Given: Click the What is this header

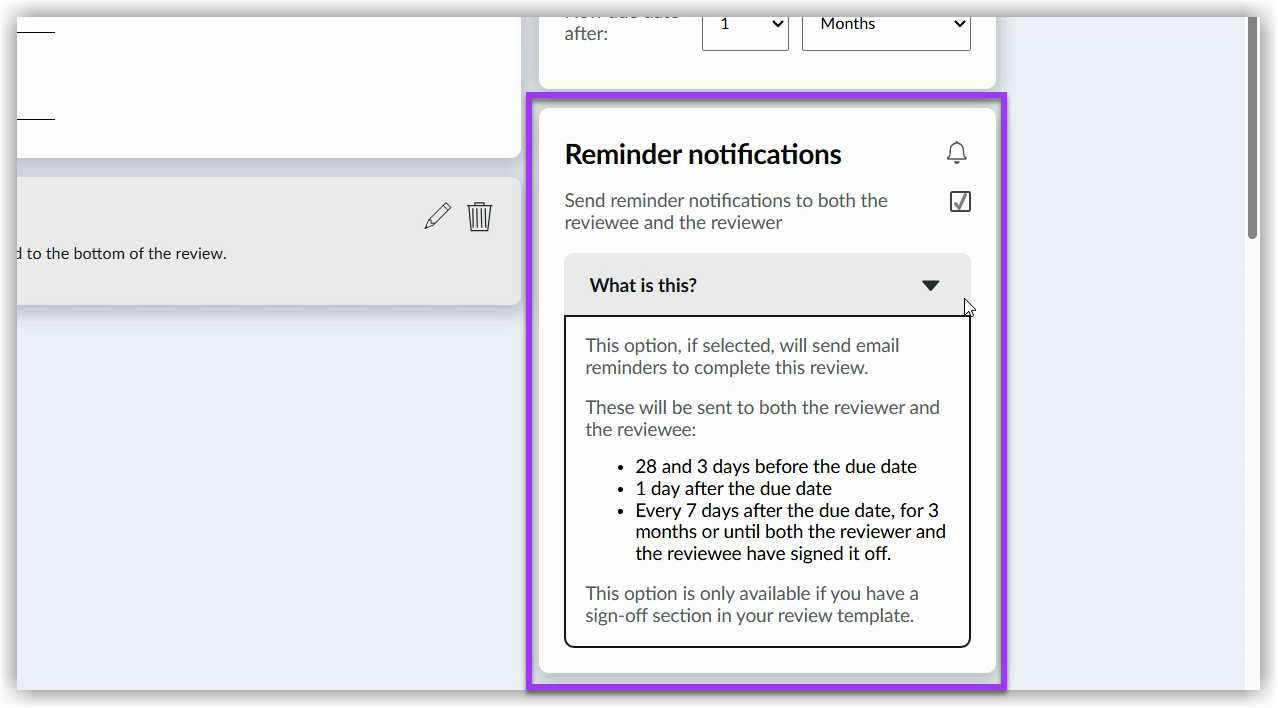Looking at the screenshot, I should pos(642,285).
